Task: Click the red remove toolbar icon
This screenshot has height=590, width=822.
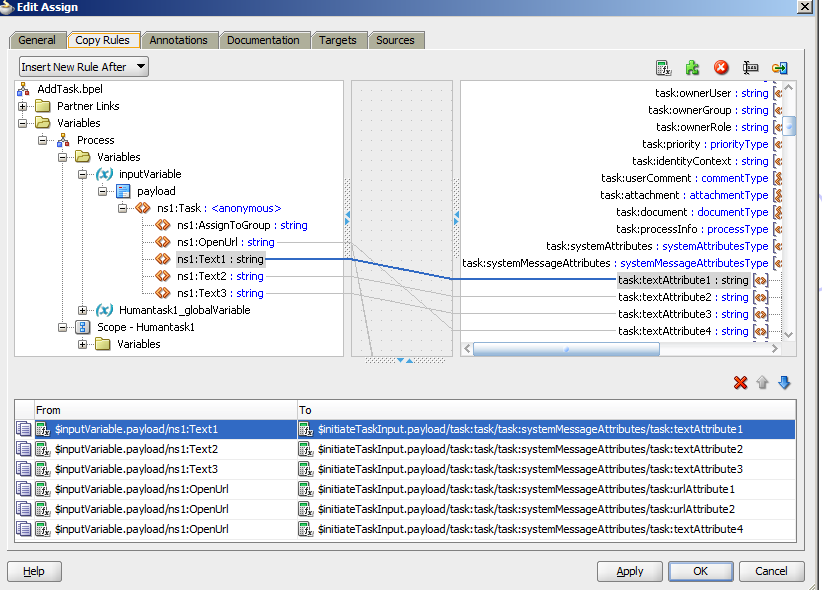Action: point(721,68)
